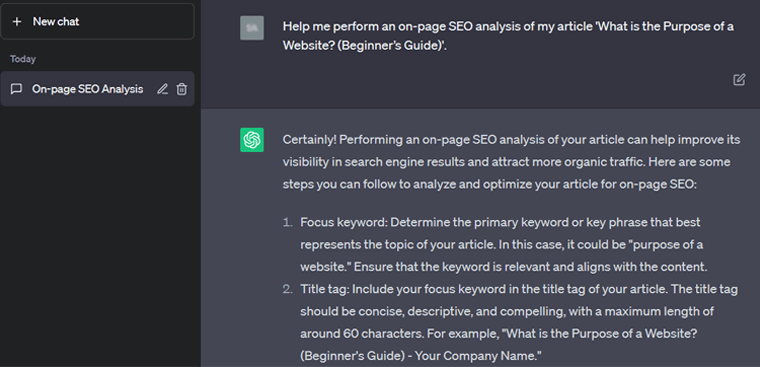Click the chat bubble icon in sidebar

tap(16, 89)
